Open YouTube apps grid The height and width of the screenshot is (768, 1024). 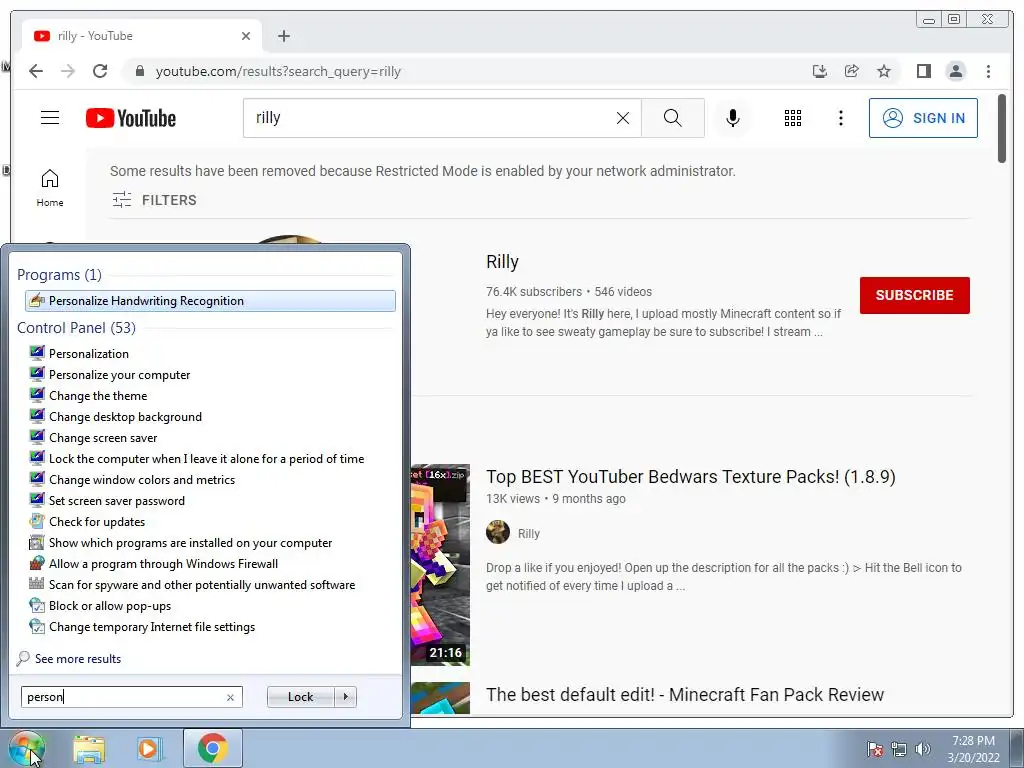coord(793,118)
